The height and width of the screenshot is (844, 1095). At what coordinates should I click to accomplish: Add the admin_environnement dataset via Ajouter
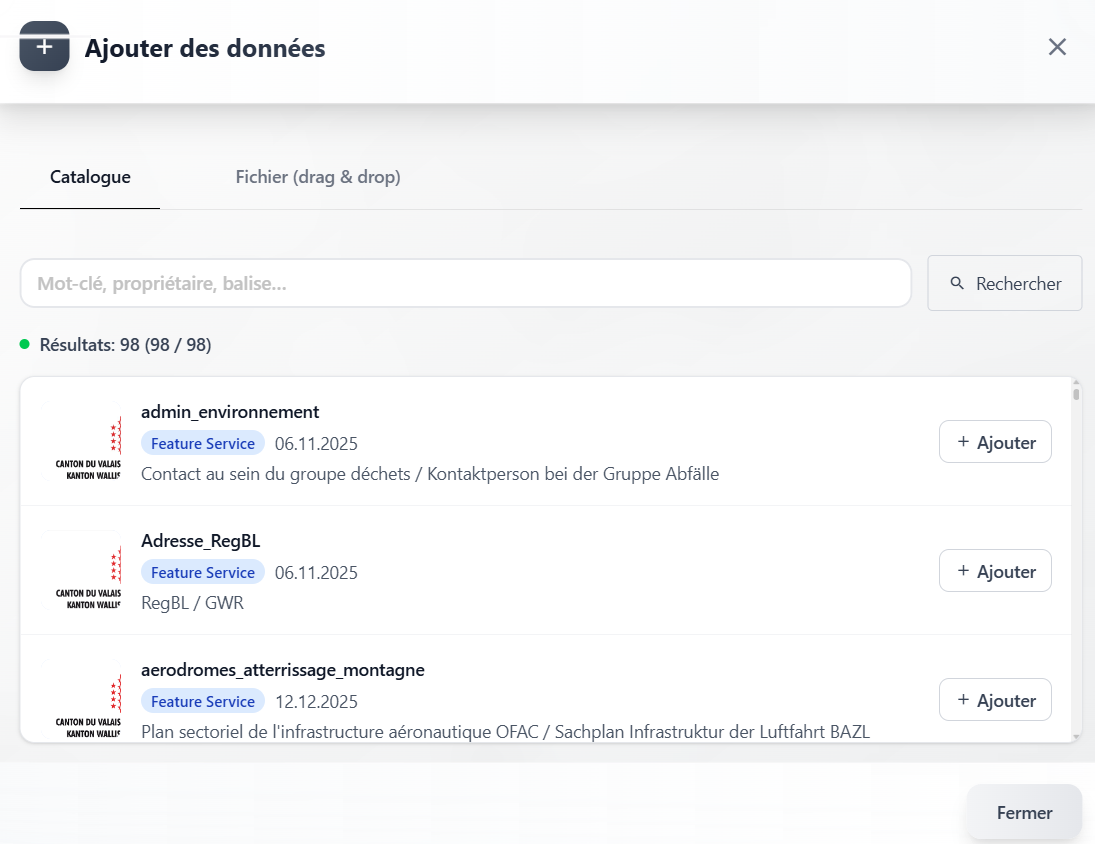tap(995, 441)
